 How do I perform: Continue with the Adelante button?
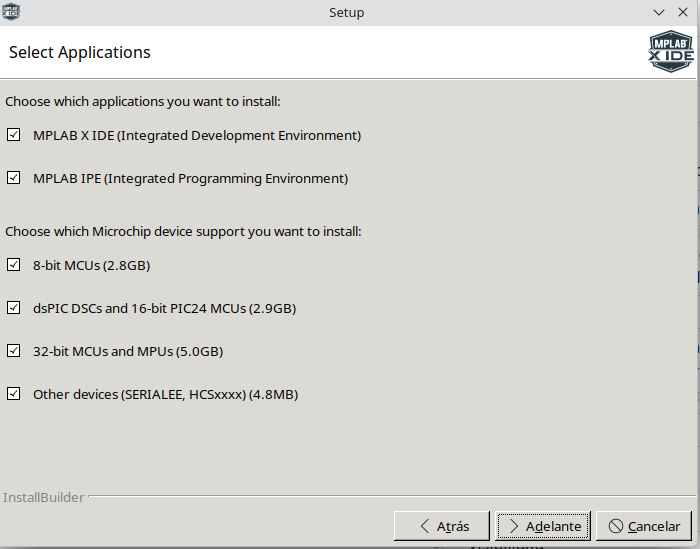543,526
